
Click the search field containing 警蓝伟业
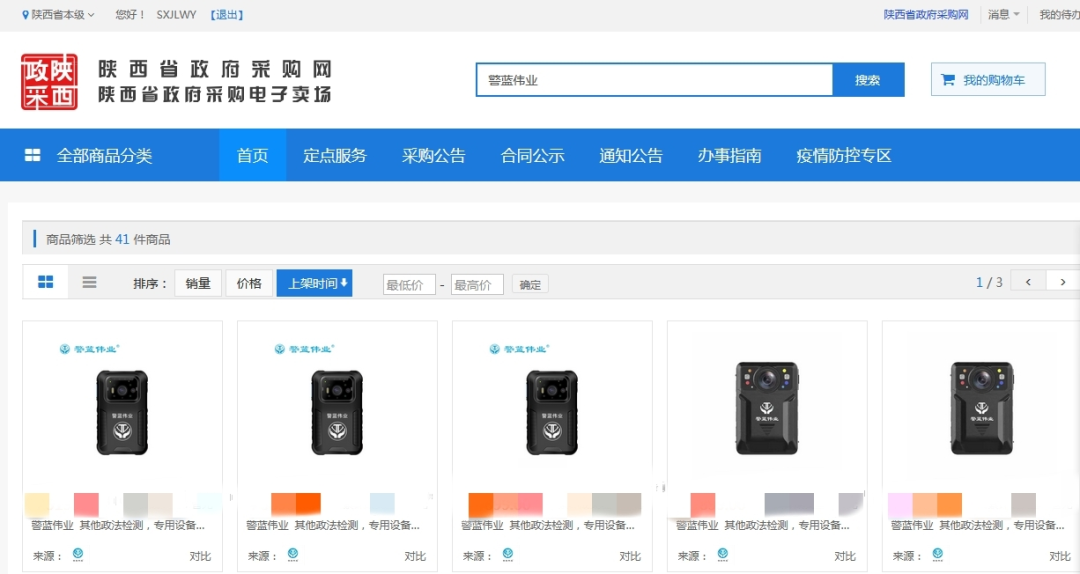tap(654, 80)
